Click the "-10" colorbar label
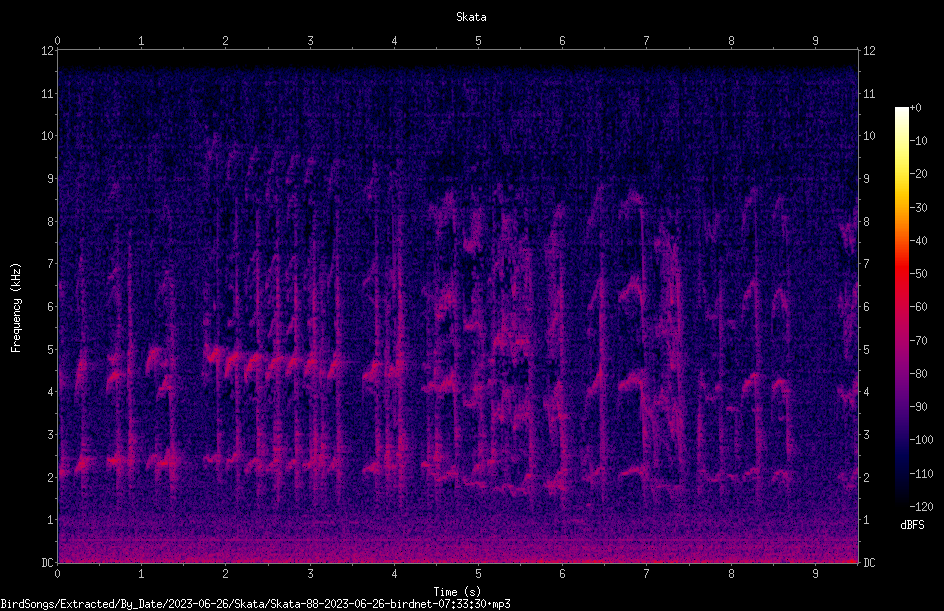Image resolution: width=944 pixels, height=611 pixels. click(x=919, y=141)
